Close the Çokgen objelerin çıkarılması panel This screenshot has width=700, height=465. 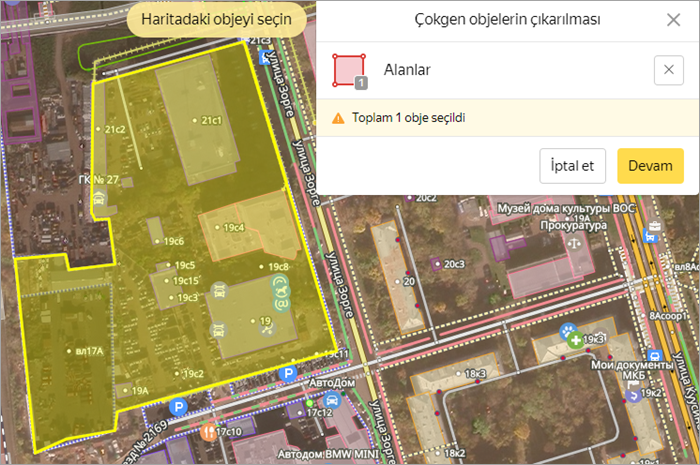point(673,20)
